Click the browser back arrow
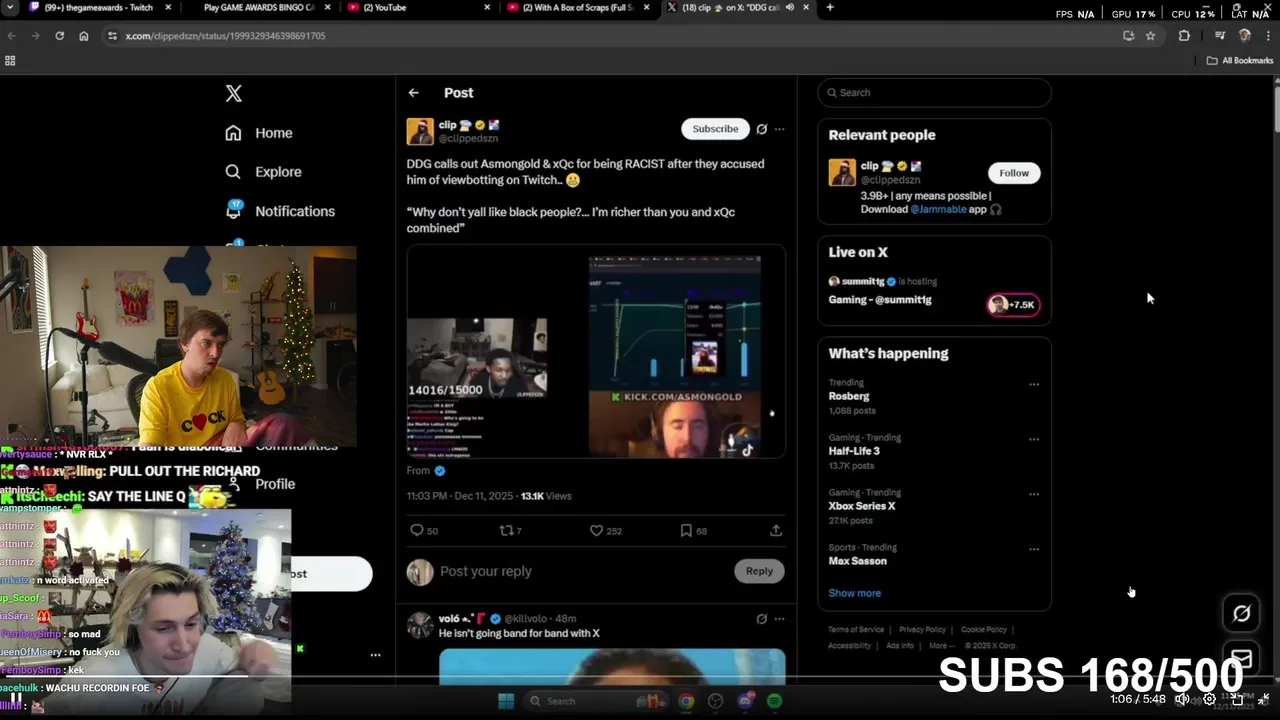This screenshot has height=720, width=1280. pyautogui.click(x=11, y=35)
